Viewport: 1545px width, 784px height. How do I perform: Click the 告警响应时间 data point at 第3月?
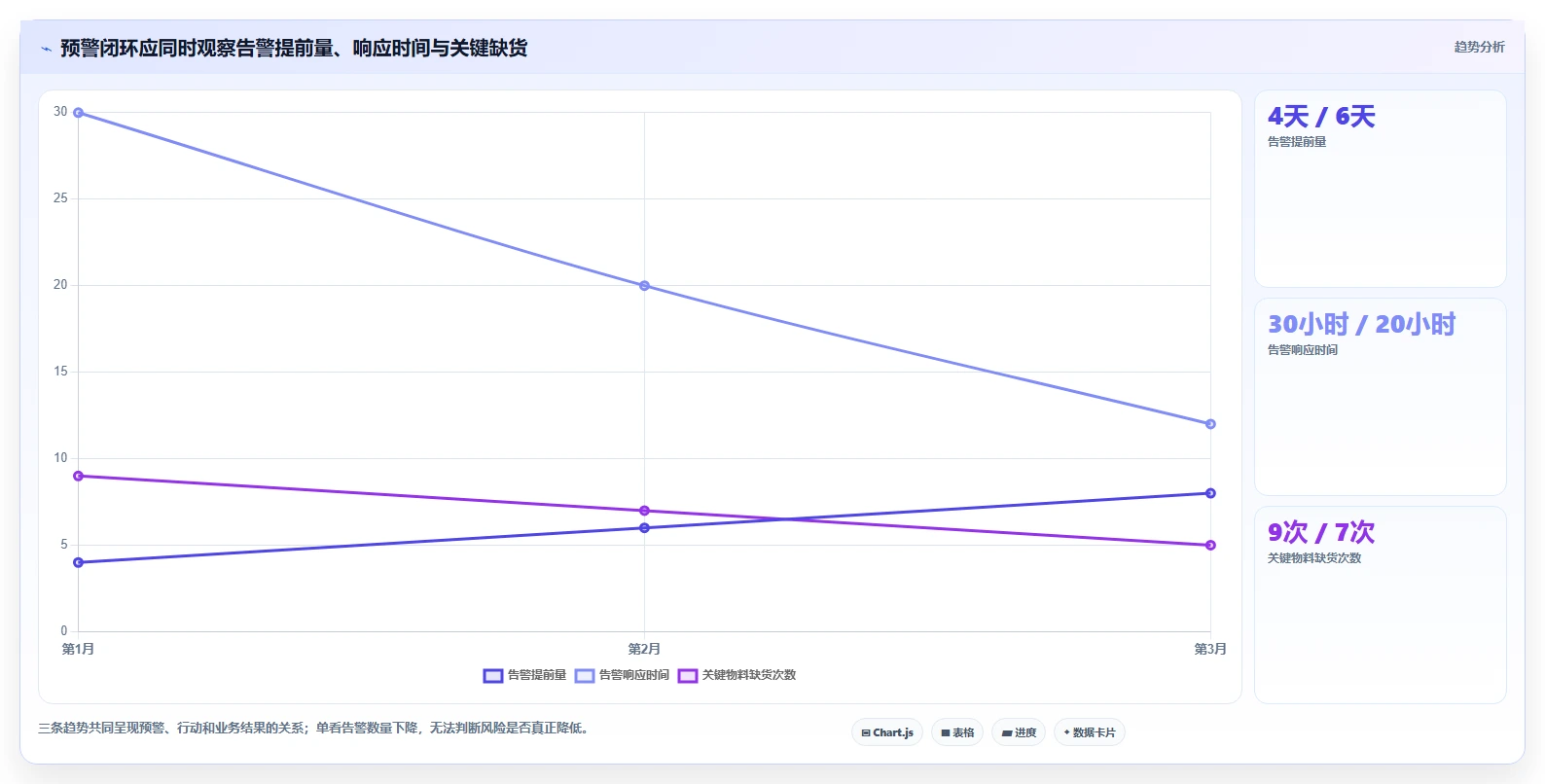pos(1210,424)
